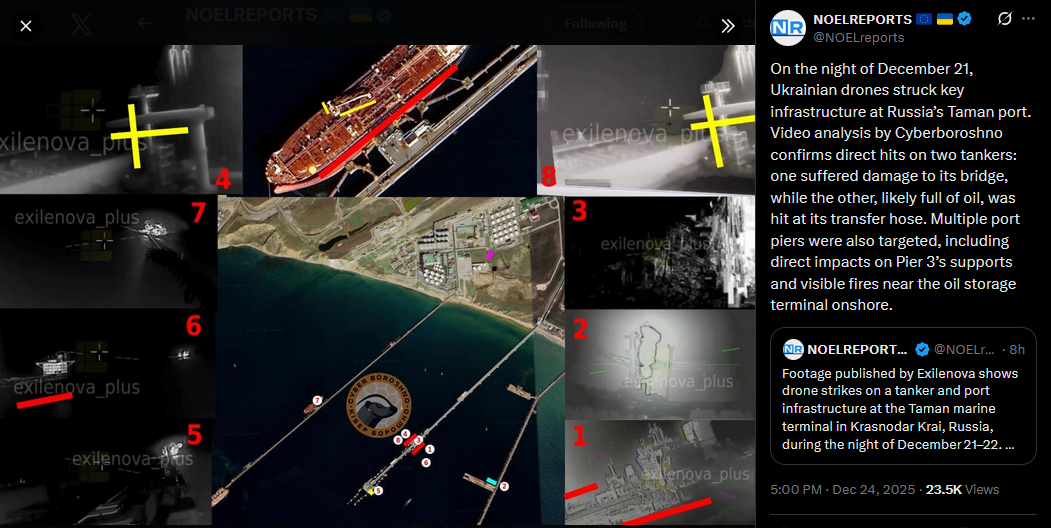Click the NOELREPORTS display name in sidebar header
1051x528 pixels.
click(x=862, y=19)
